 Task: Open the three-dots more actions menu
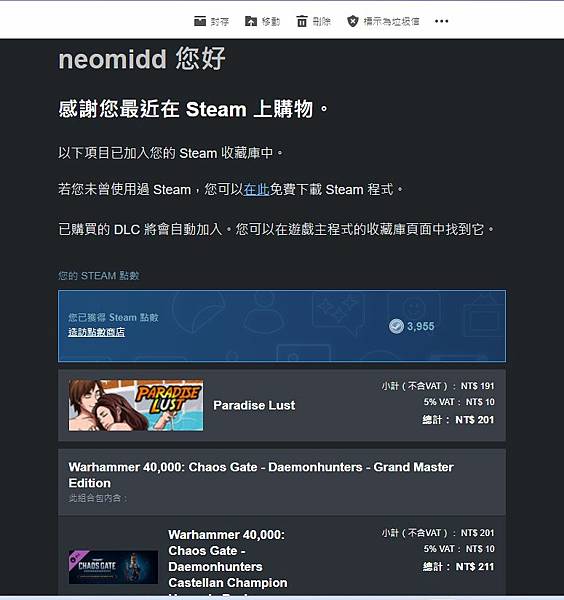click(441, 21)
